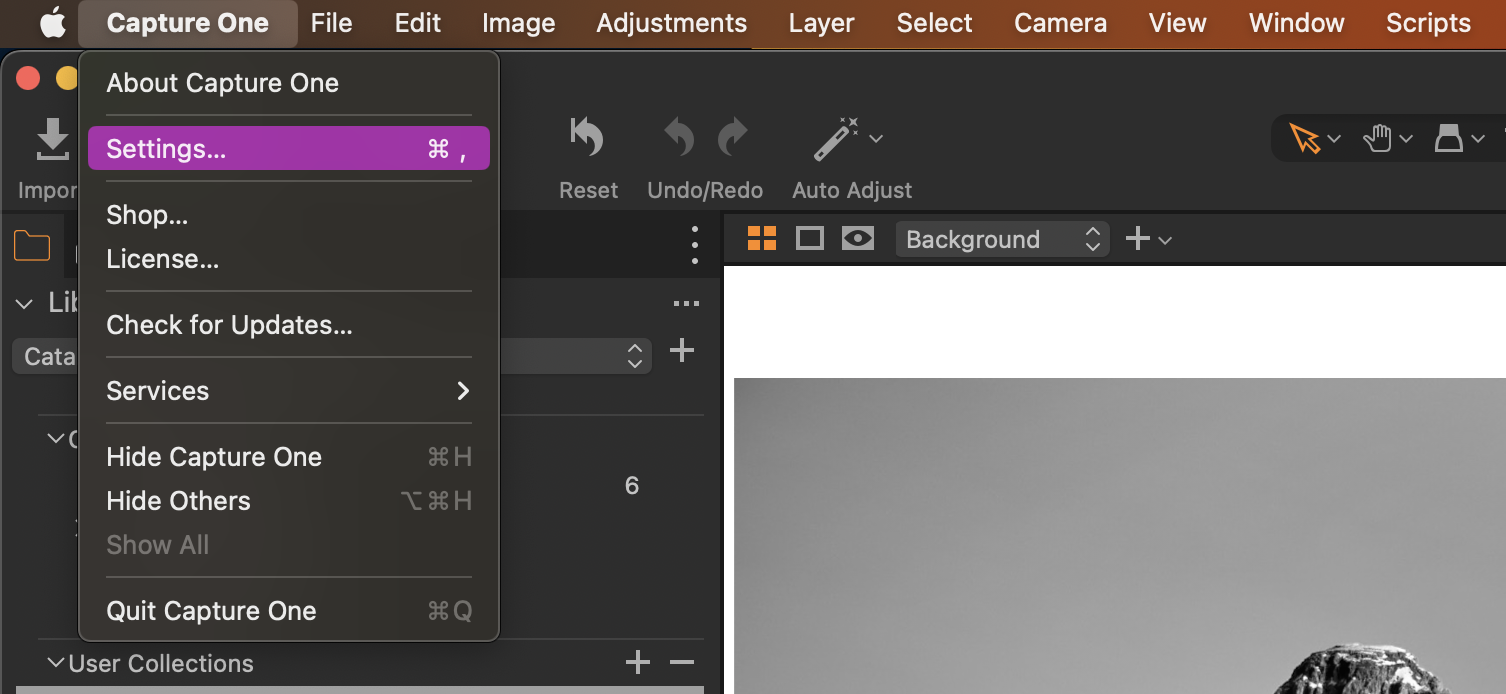Switch to single image viewer
Image resolution: width=1506 pixels, height=694 pixels.
(810, 238)
